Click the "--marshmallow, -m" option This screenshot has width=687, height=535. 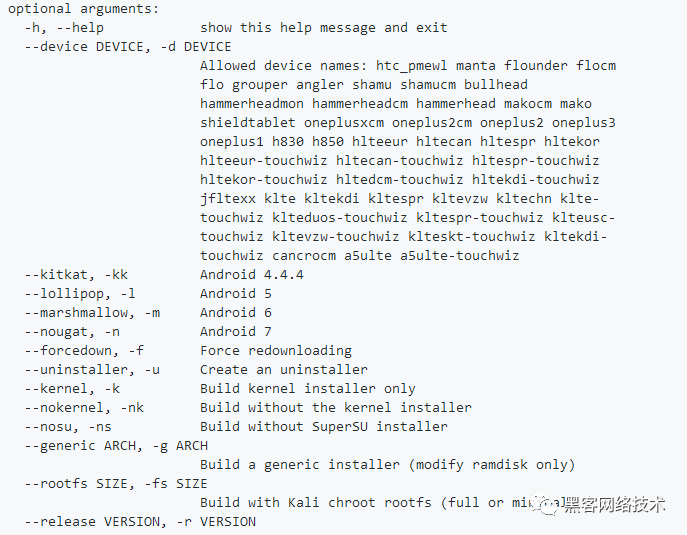[x=92, y=312]
